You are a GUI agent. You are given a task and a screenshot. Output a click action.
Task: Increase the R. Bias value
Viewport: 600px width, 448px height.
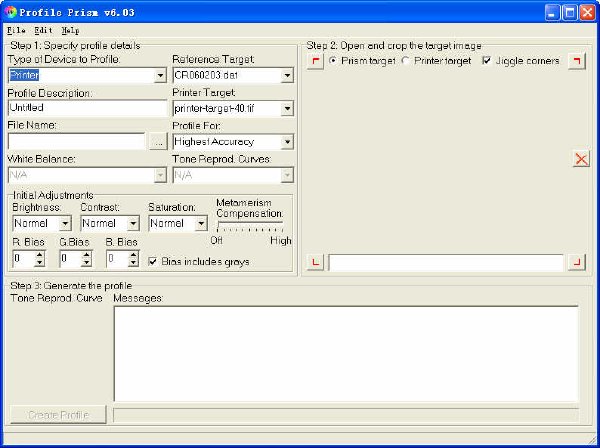pyautogui.click(x=39, y=254)
